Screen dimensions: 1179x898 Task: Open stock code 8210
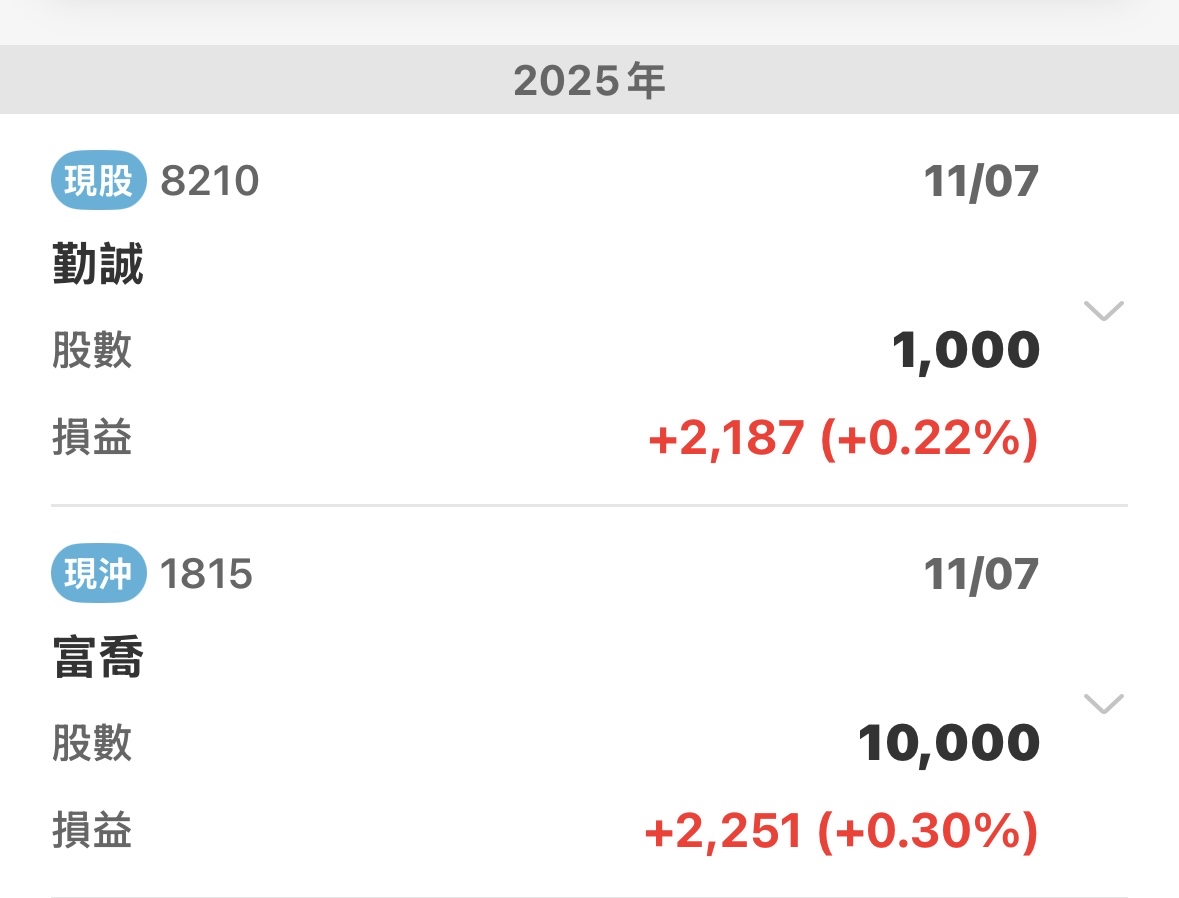point(209,182)
